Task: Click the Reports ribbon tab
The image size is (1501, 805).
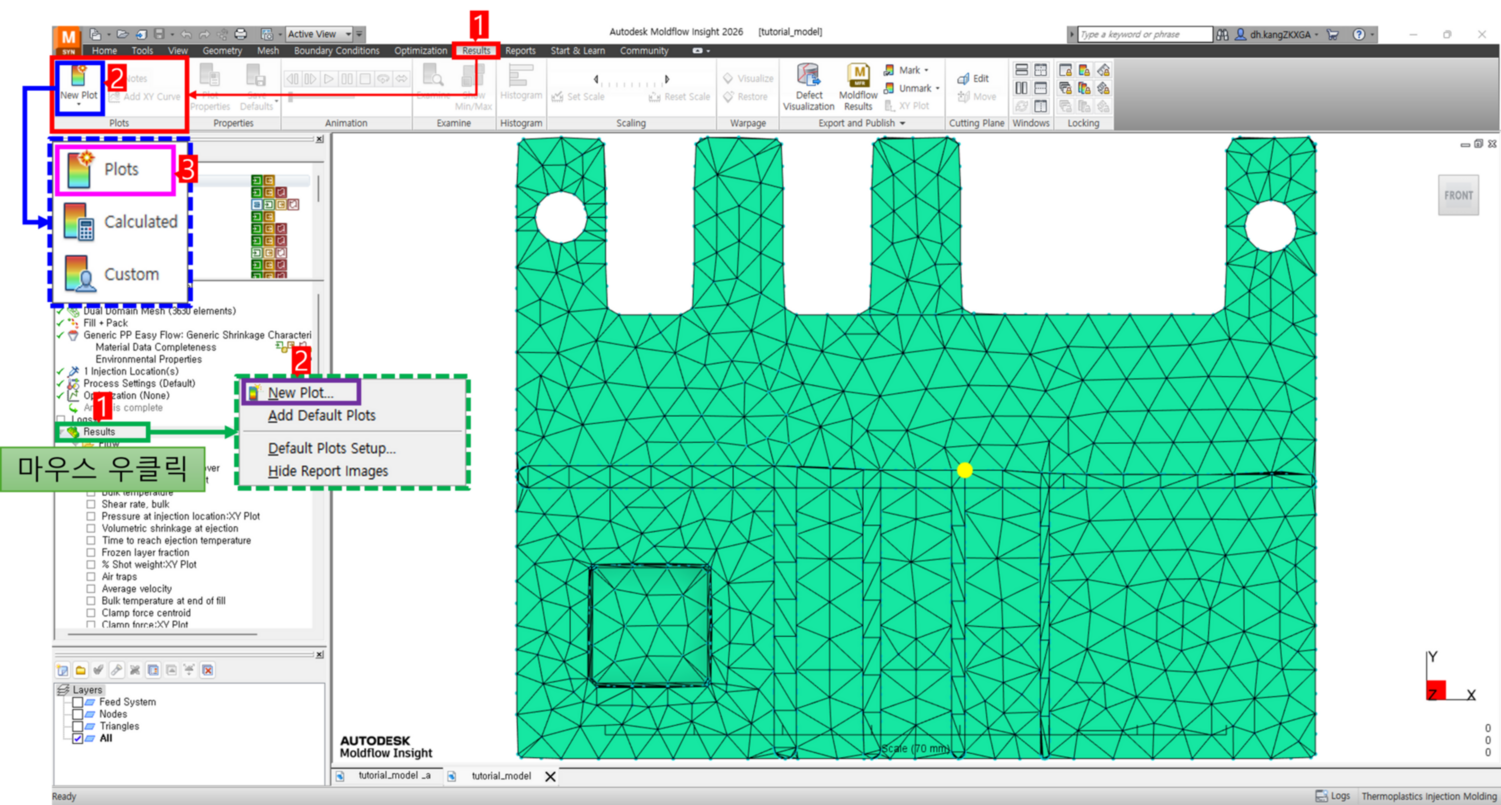Action: point(520,50)
